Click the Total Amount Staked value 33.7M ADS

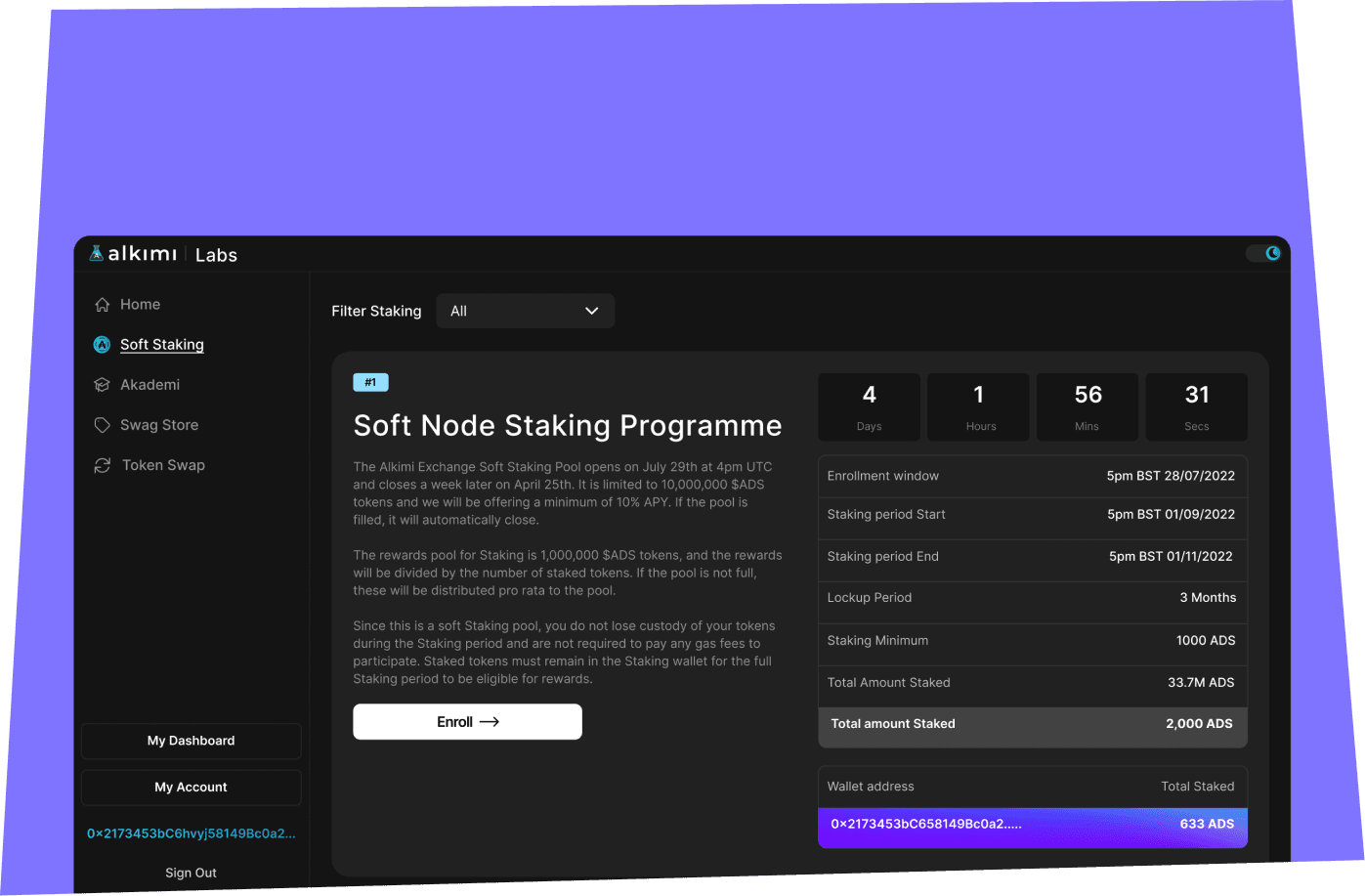1201,682
